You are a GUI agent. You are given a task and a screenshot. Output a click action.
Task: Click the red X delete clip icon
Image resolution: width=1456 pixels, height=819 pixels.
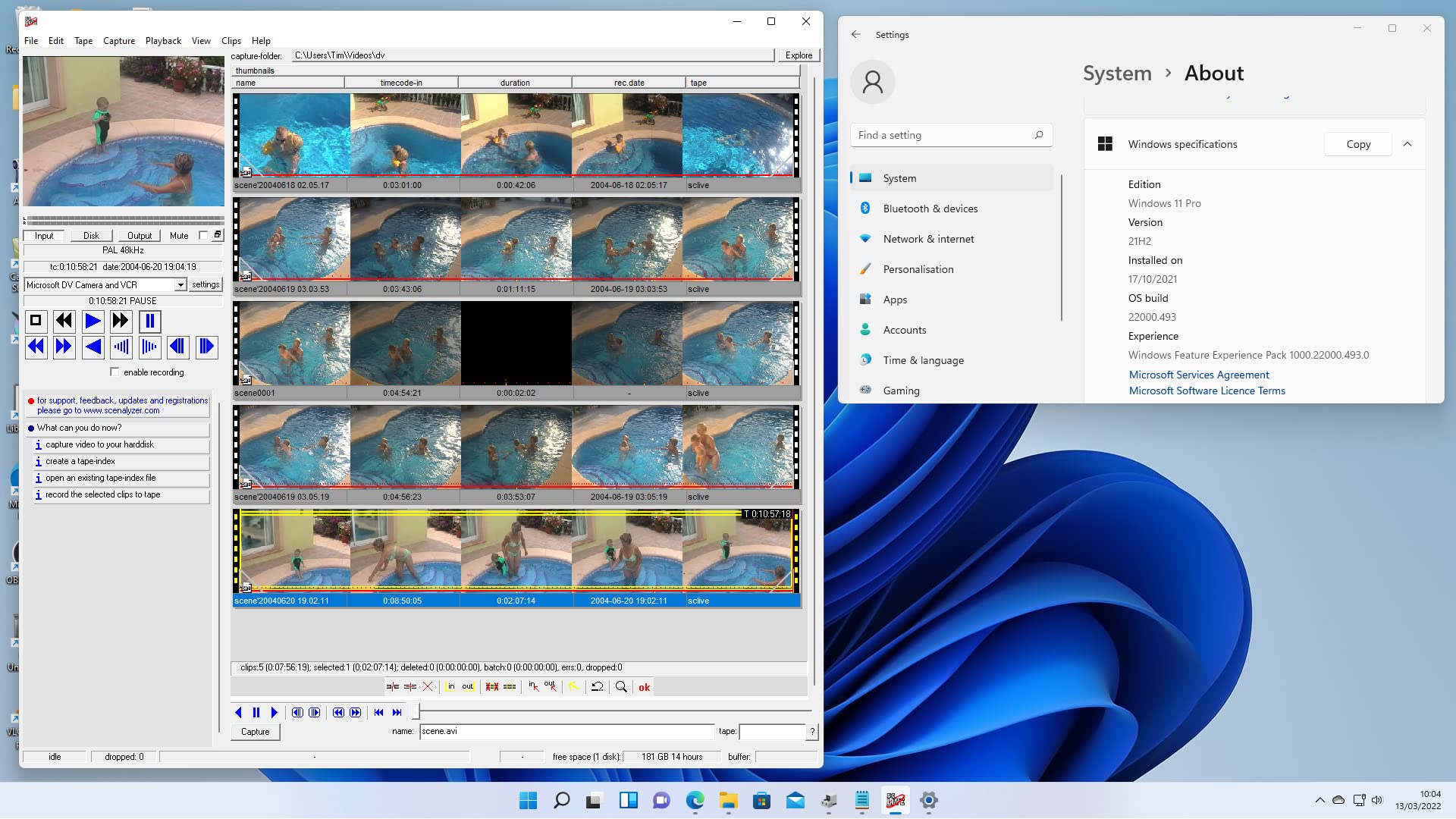[428, 686]
